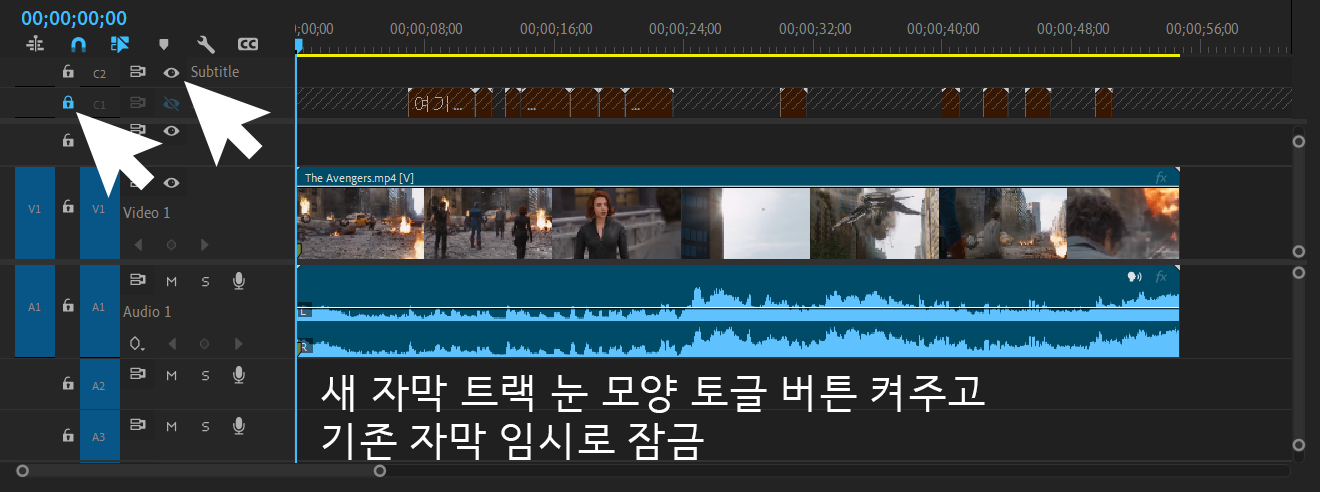Mute Audio 1 with the M button
The image size is (1320, 492).
pyautogui.click(x=171, y=281)
